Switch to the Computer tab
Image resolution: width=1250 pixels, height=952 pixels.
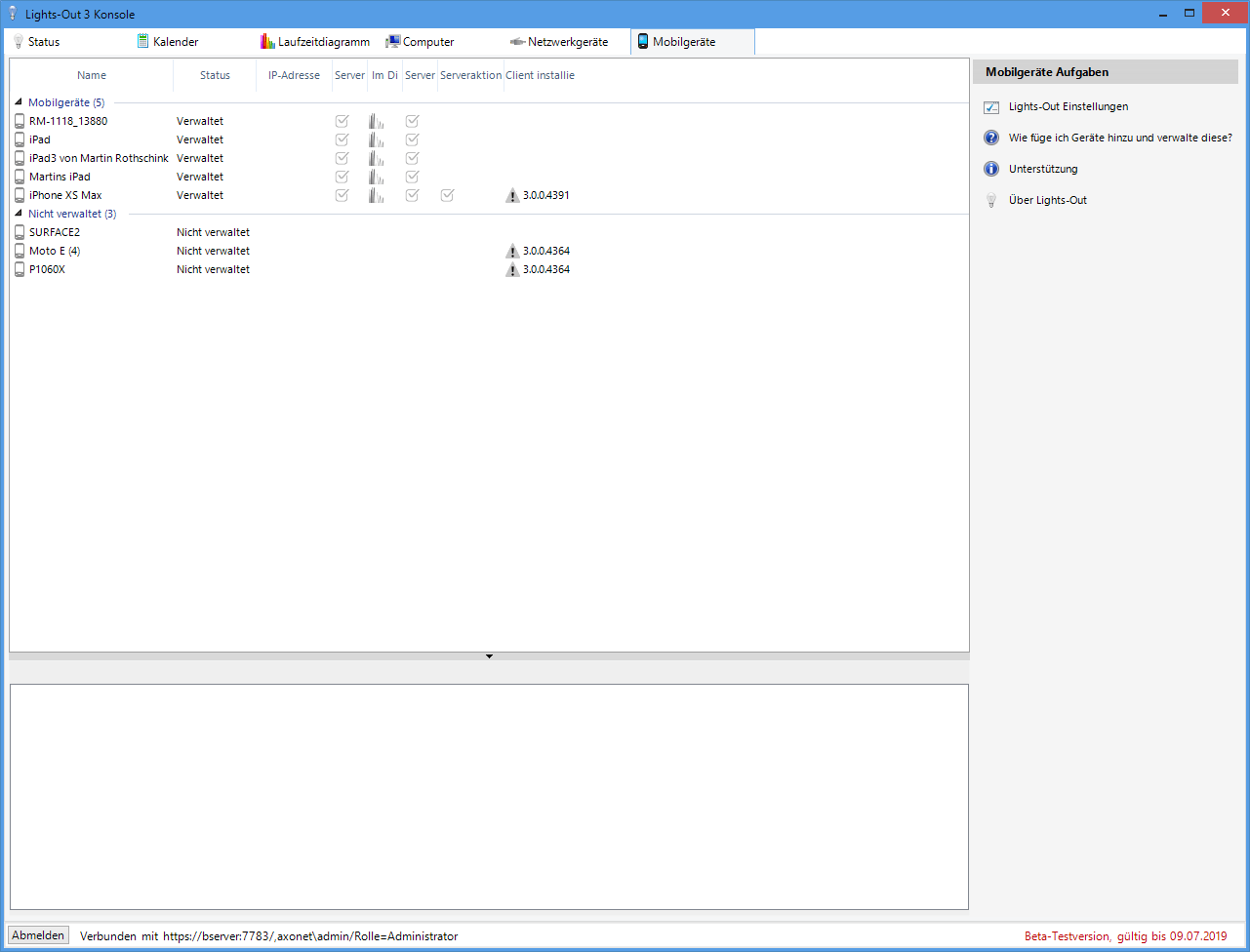tap(420, 42)
